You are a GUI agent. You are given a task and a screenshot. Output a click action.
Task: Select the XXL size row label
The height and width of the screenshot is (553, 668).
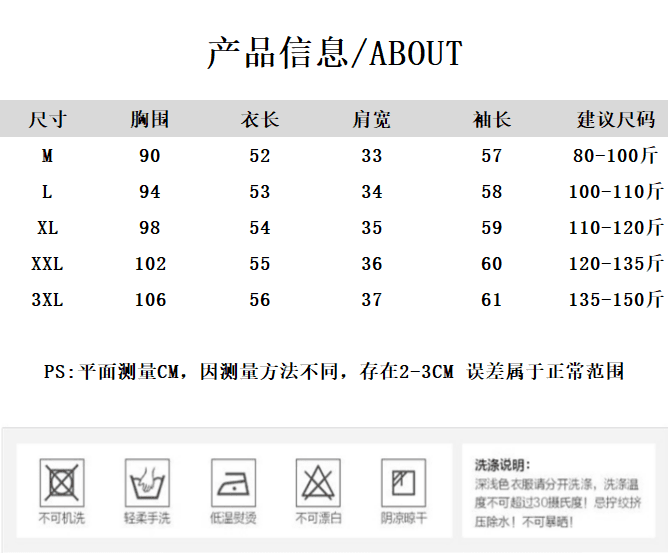pos(47,264)
